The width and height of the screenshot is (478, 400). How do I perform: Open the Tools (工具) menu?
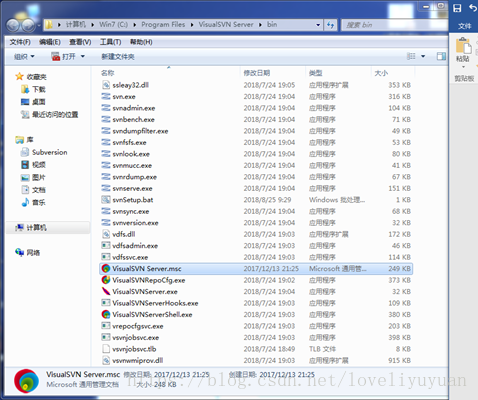coord(110,42)
